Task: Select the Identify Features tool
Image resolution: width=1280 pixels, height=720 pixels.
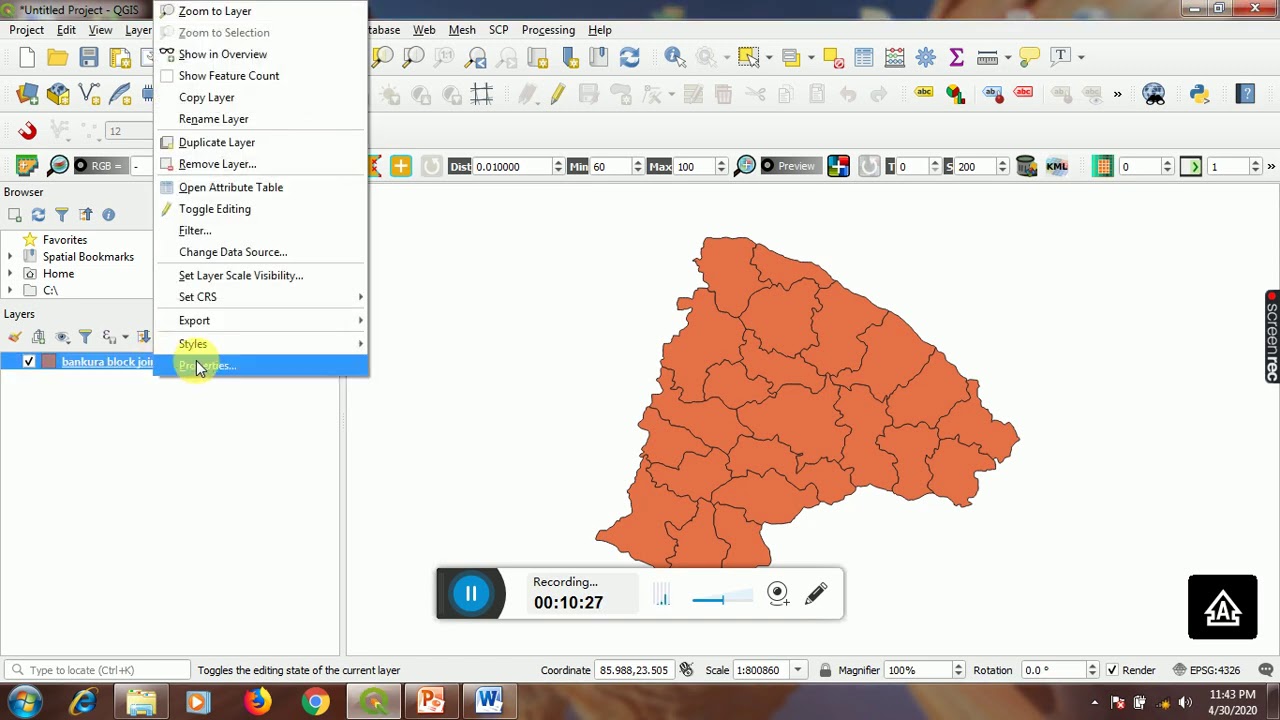Action: click(x=674, y=57)
